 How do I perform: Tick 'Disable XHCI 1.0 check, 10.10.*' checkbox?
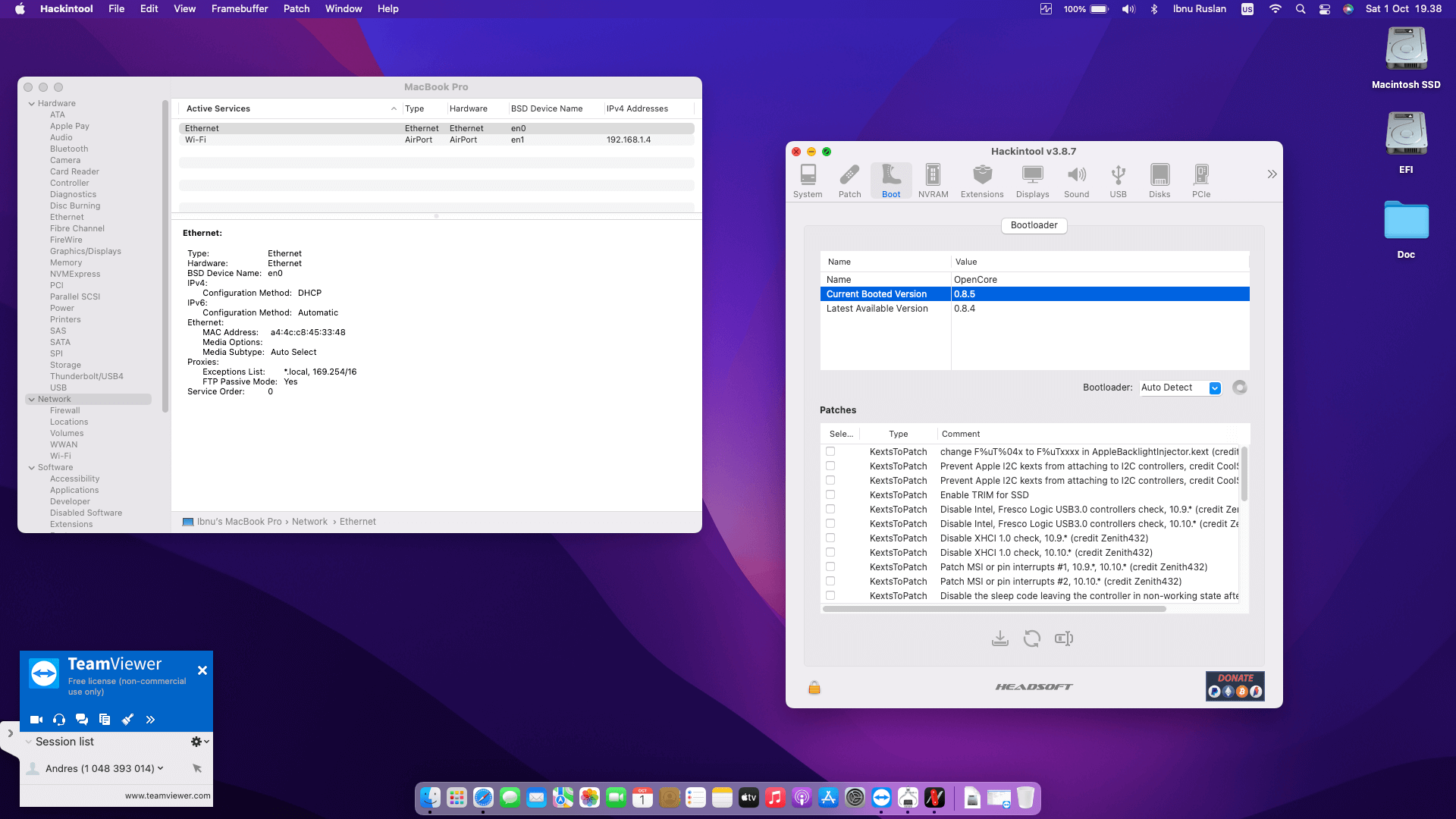830,553
